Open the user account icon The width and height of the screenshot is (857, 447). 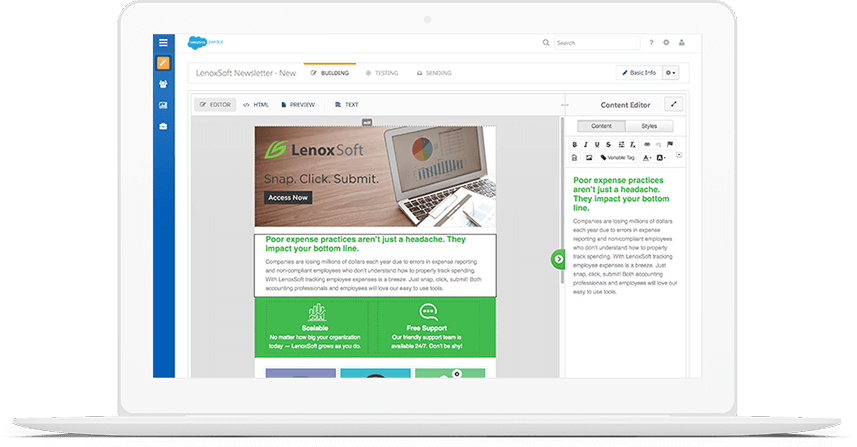click(x=682, y=43)
